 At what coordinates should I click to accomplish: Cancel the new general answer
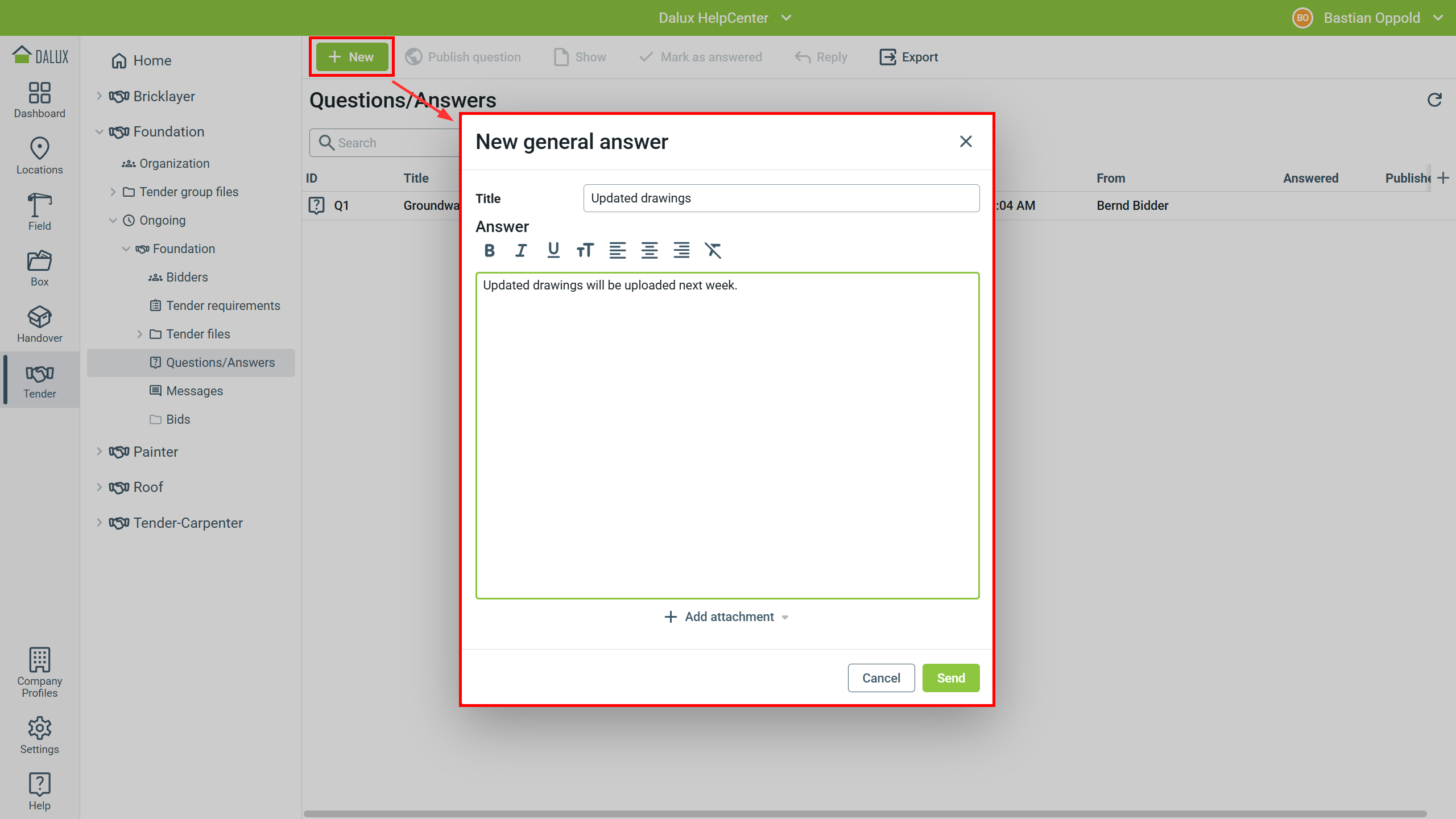881,678
